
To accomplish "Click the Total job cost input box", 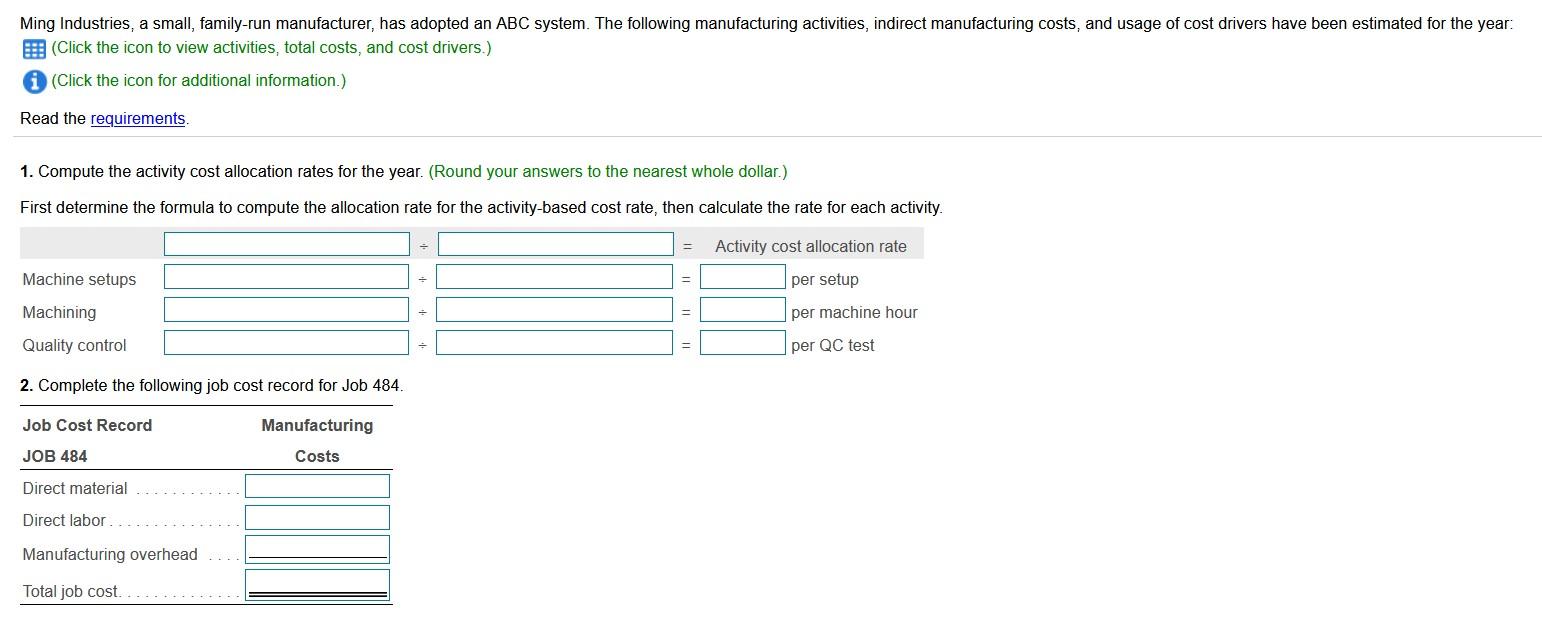I will (x=316, y=583).
